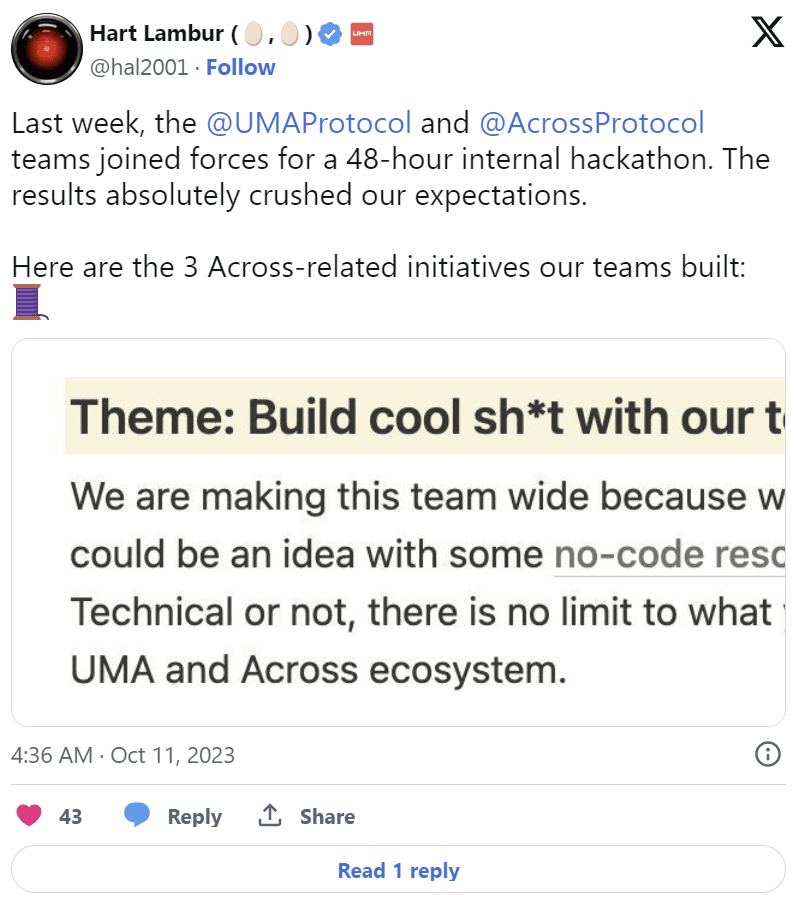Open the embedded hackathon theme image
The image size is (796, 902).
click(398, 532)
